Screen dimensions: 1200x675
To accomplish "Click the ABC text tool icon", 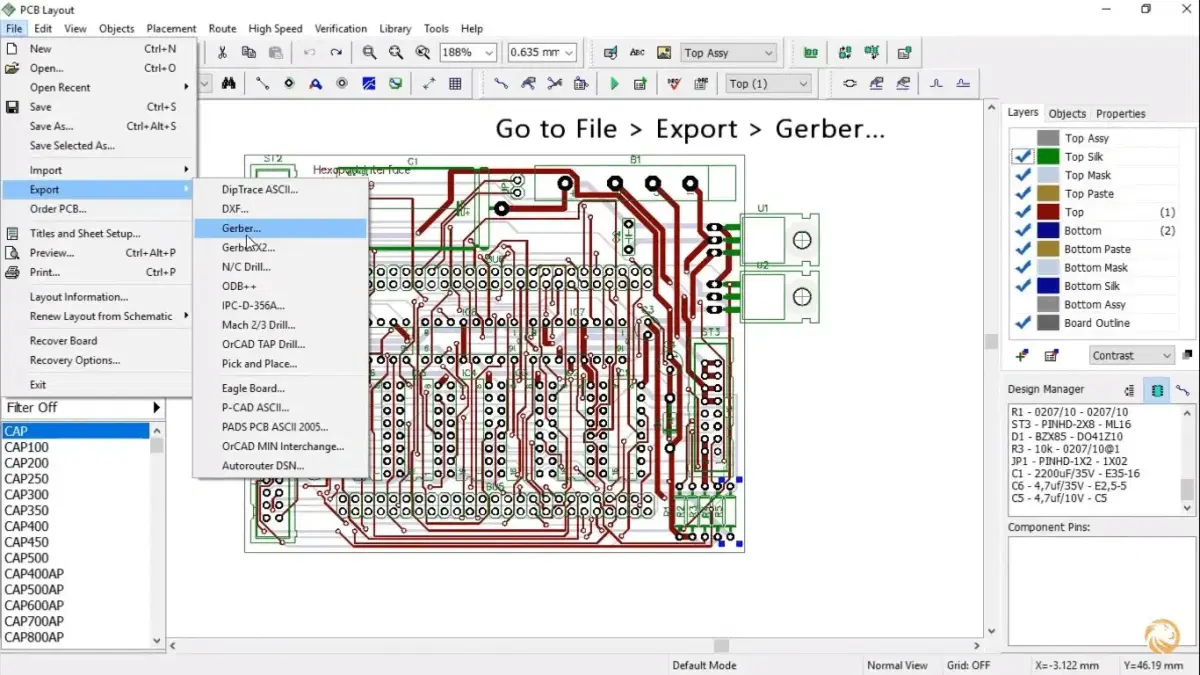I will pyautogui.click(x=637, y=53).
